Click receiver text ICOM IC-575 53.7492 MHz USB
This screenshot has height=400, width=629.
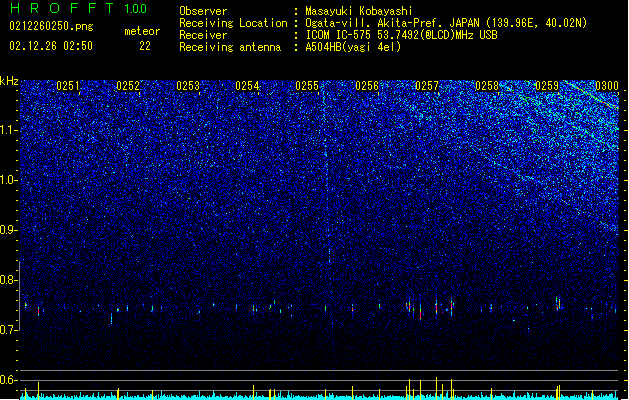click(402, 35)
